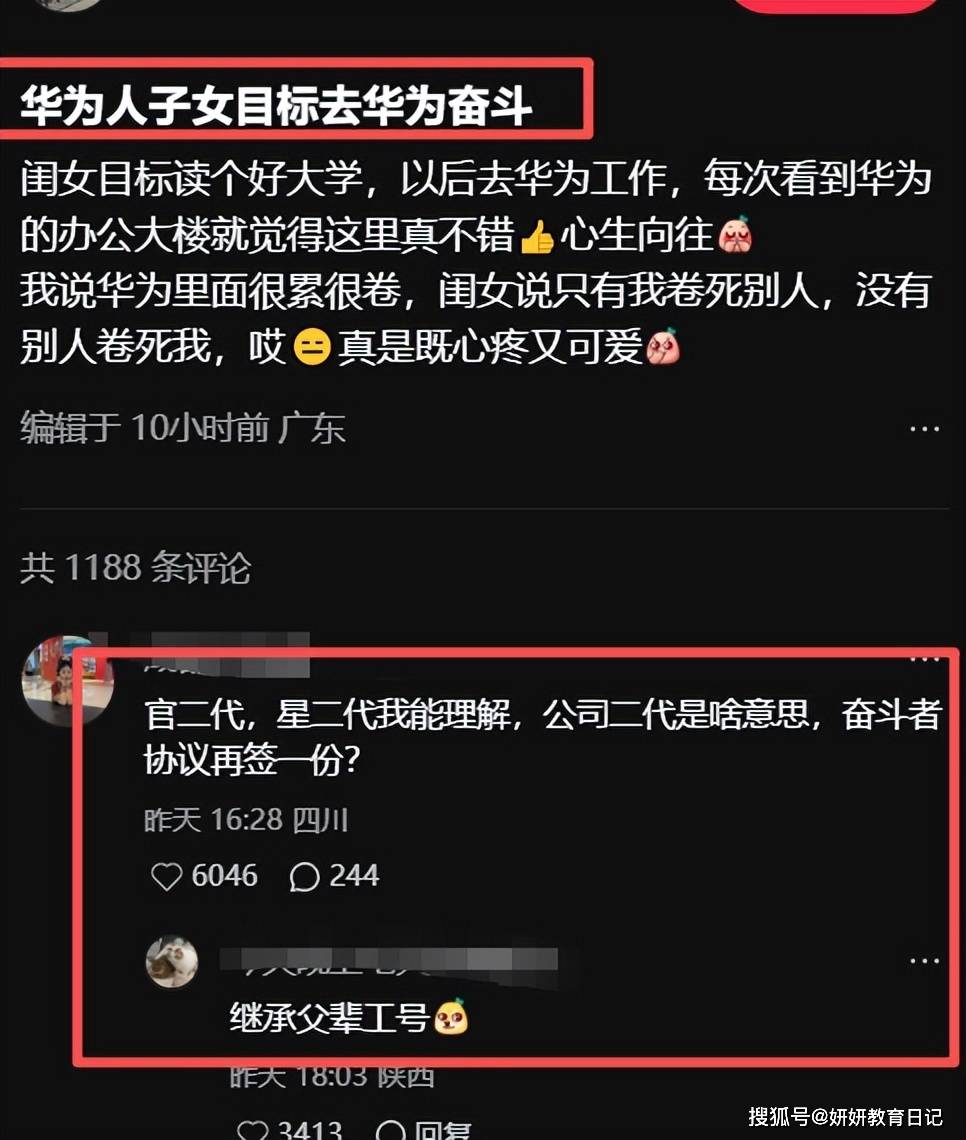Viewport: 966px width, 1140px height.
Task: Open more options for 继承父辈工号 reply
Action: pyautogui.click(x=925, y=961)
